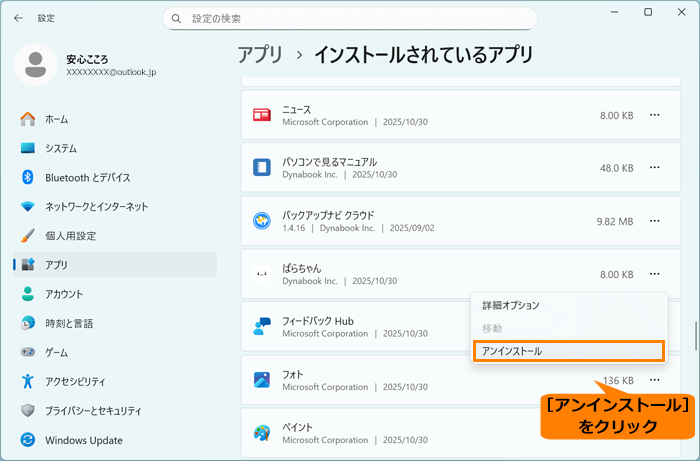Open more options for フォト
Screen dimensions: 700x461
(x=654, y=380)
